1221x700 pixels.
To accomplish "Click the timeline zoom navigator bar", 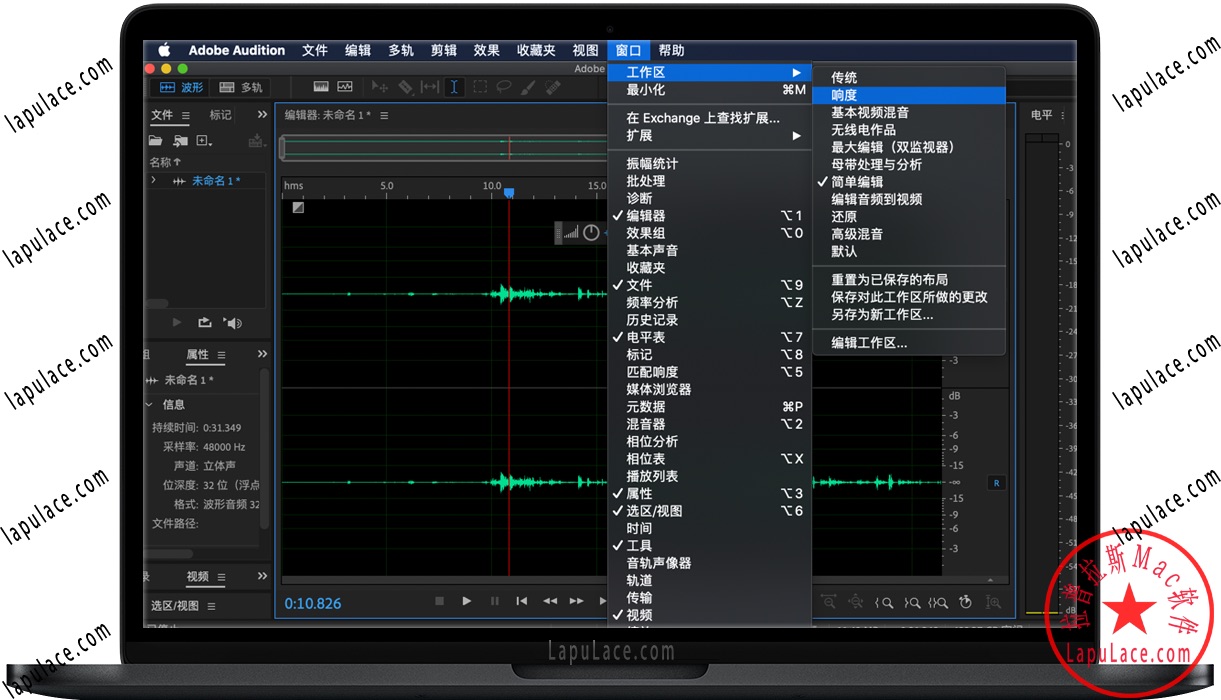I will pyautogui.click(x=440, y=147).
